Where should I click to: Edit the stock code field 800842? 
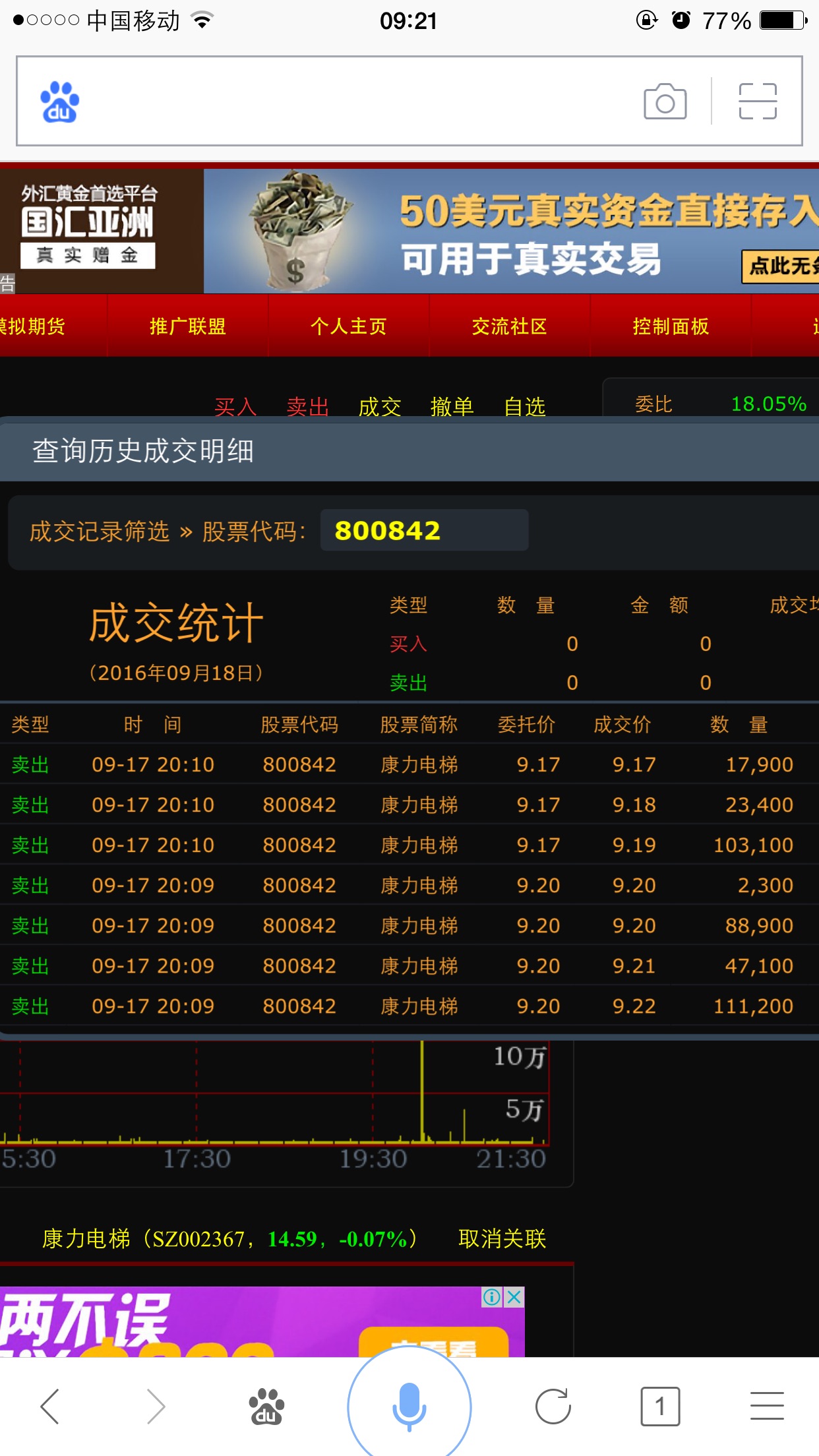[x=423, y=530]
